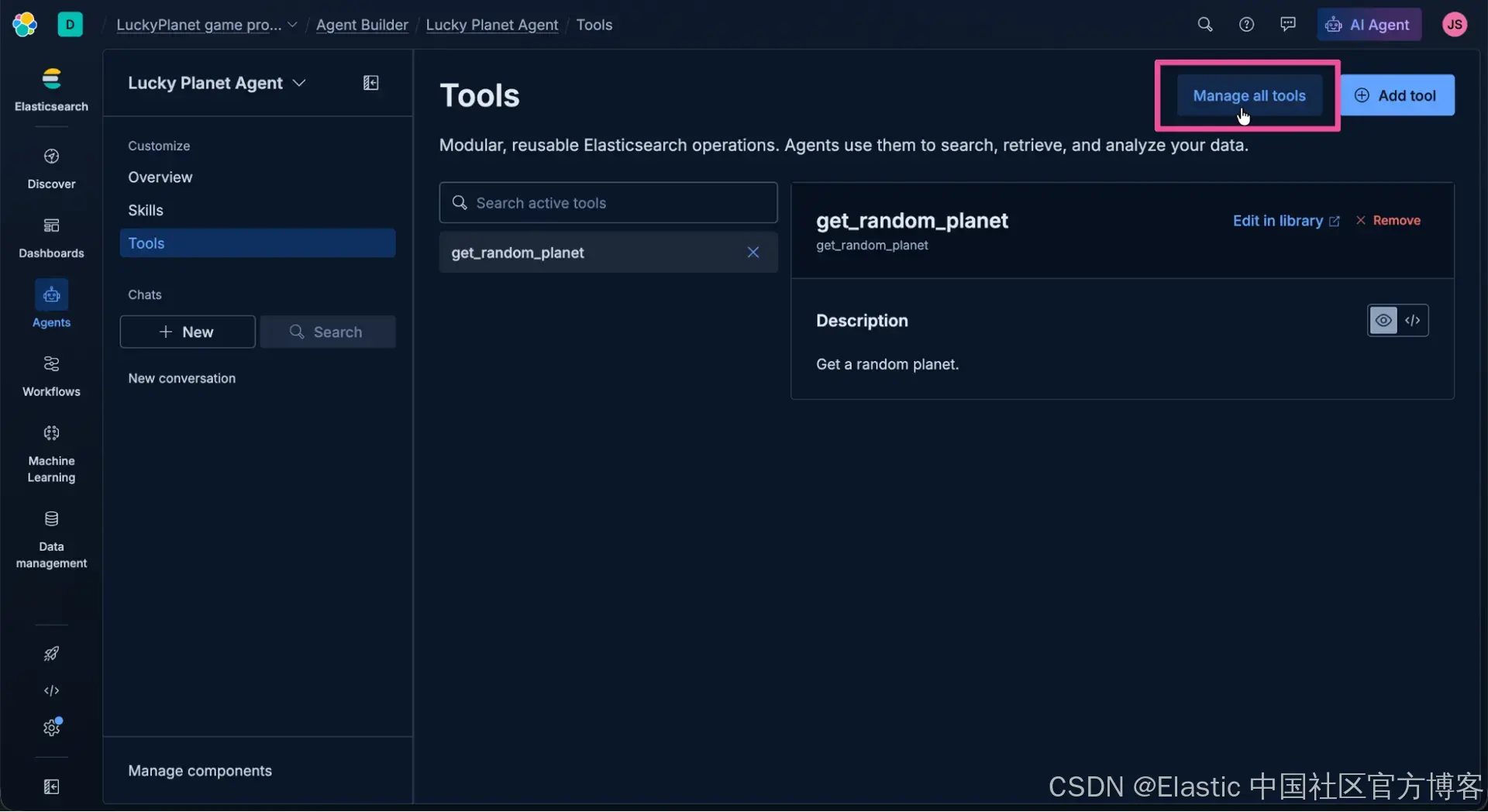Switch description to raw code view
The width and height of the screenshot is (1488, 812).
pos(1413,321)
